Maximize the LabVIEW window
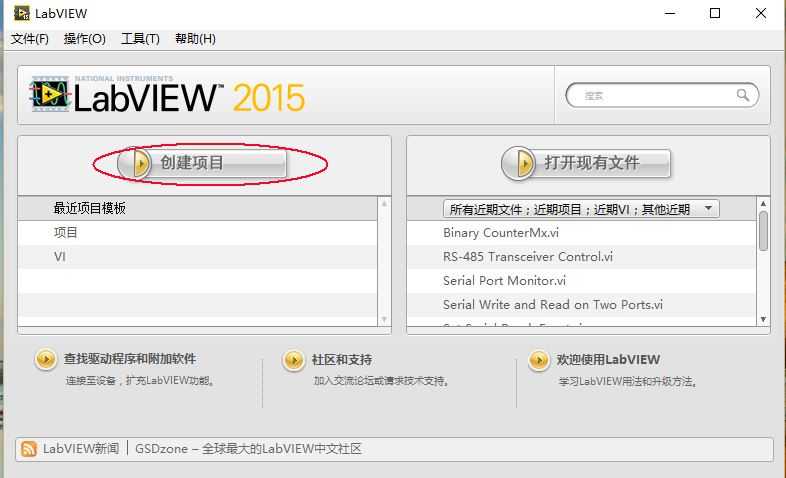786x478 pixels. tap(715, 14)
